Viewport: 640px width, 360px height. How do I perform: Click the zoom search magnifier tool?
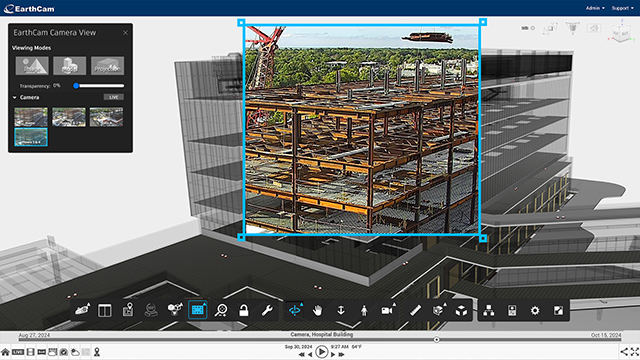pyautogui.click(x=221, y=311)
